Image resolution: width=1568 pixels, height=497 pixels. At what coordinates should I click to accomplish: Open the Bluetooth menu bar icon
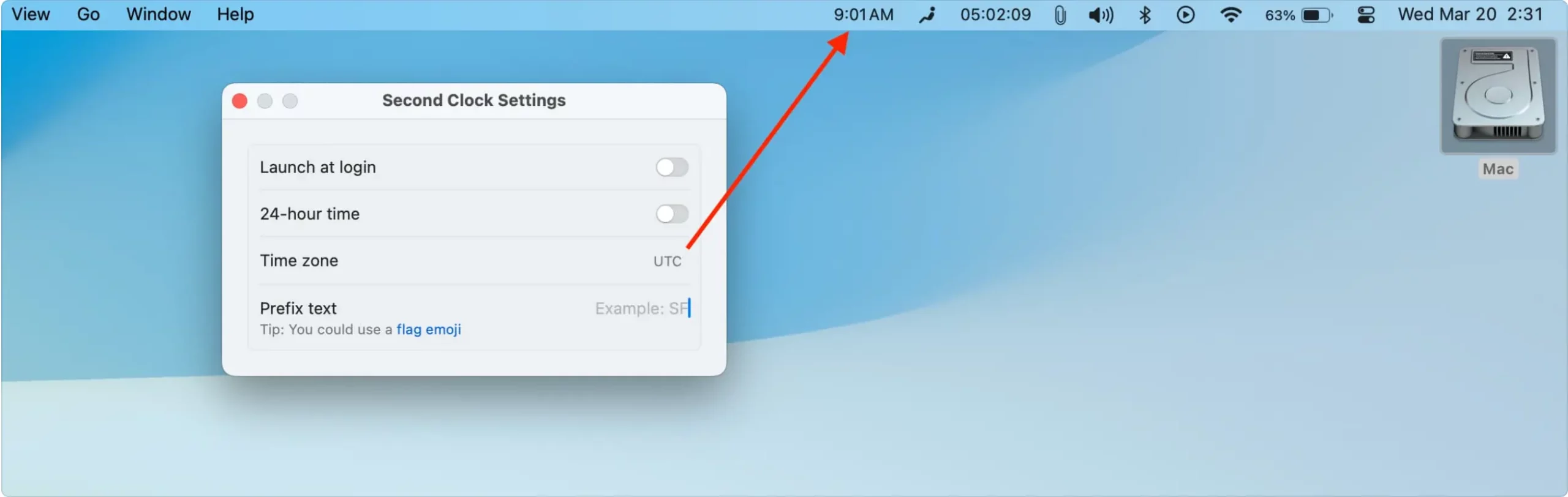pyautogui.click(x=1145, y=15)
